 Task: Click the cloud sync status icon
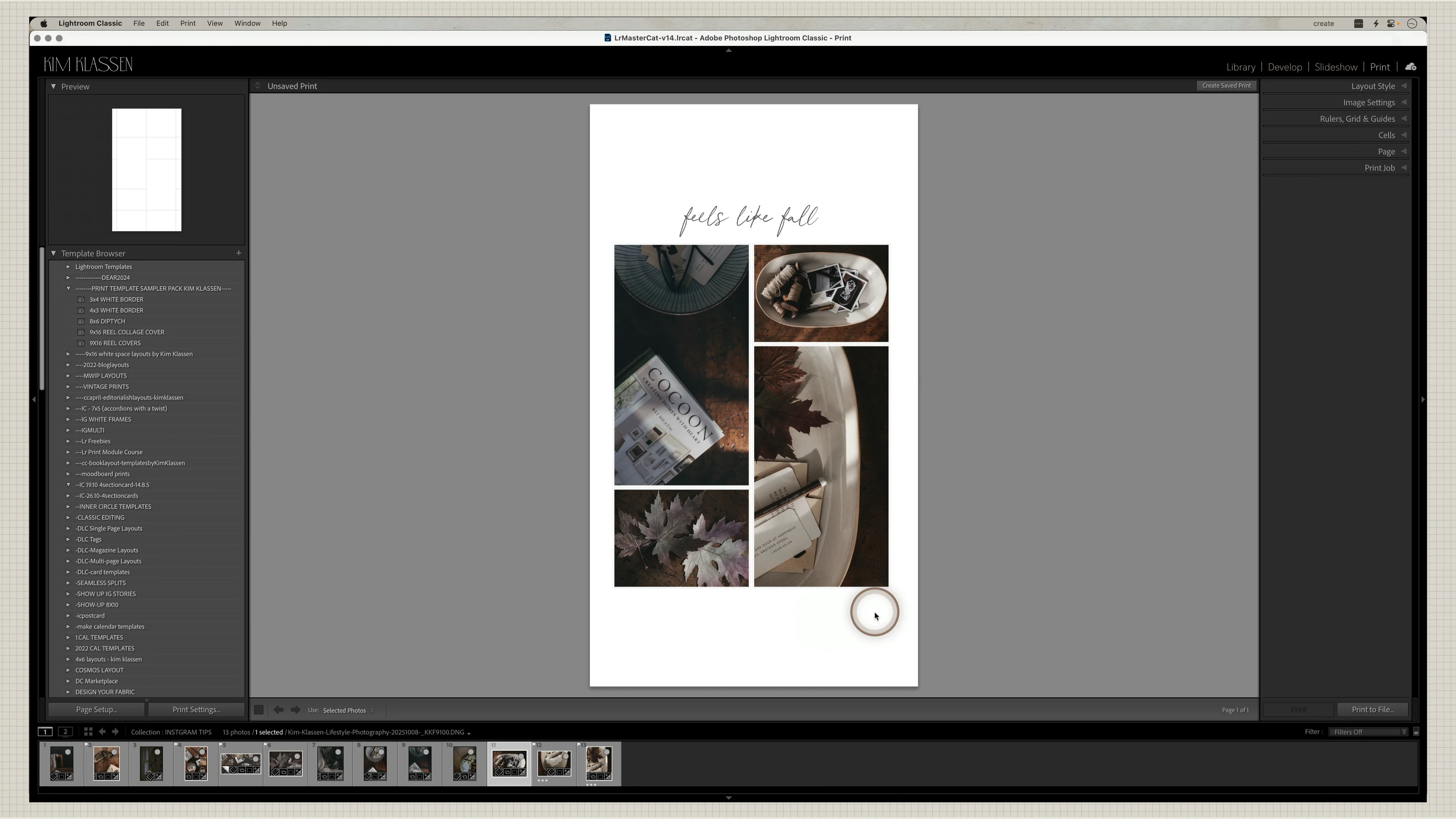click(x=1411, y=67)
